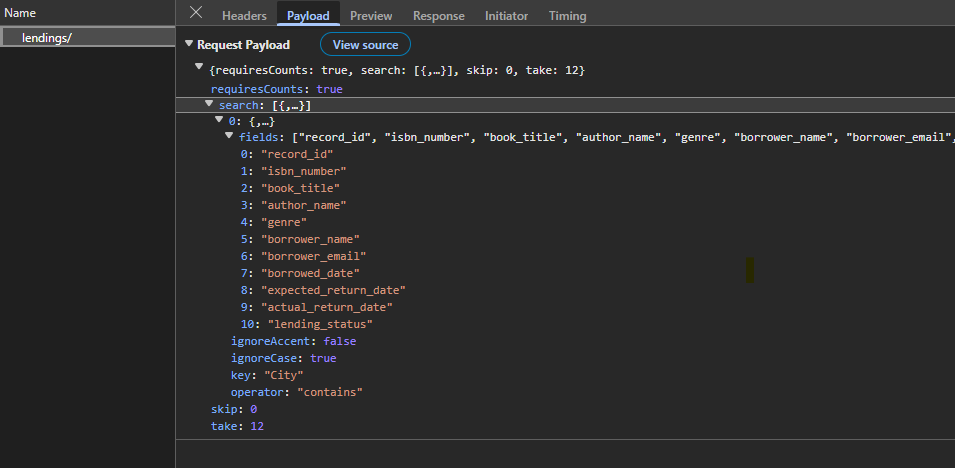Select the key: "City" line

pyautogui.click(x=267, y=375)
